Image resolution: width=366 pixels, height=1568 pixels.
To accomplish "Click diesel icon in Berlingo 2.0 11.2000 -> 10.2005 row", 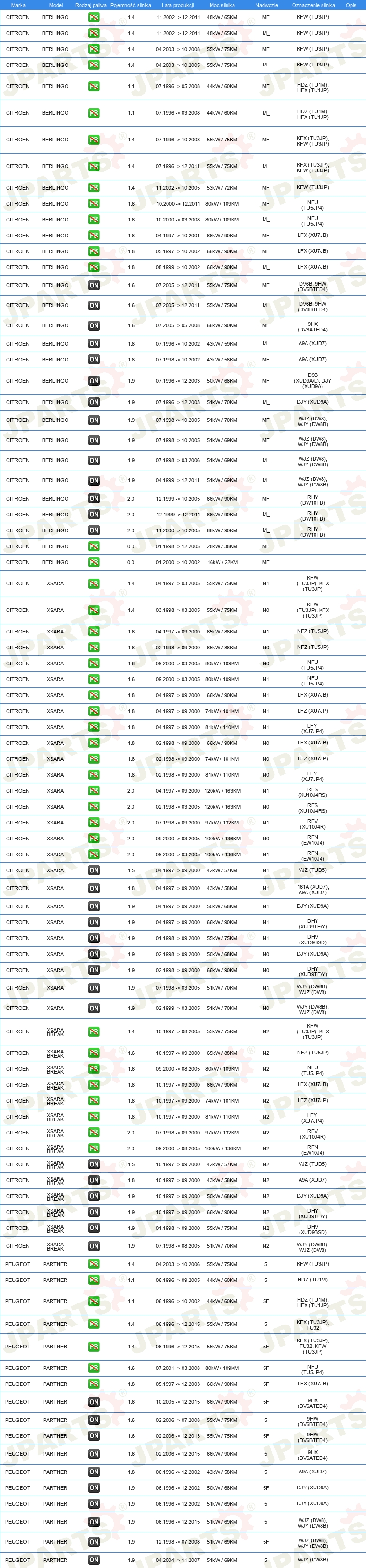I will click(94, 531).
